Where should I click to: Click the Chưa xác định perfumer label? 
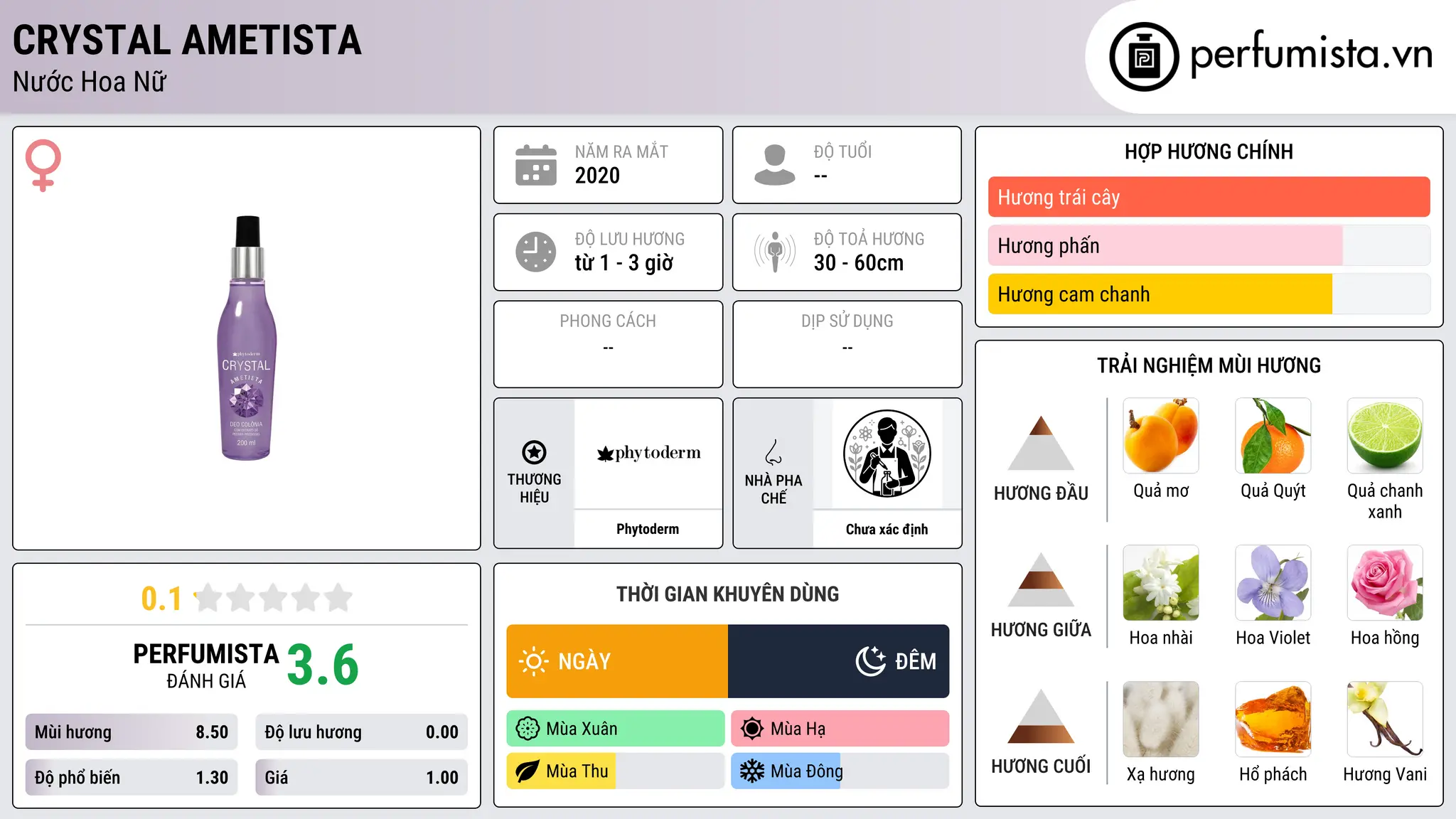[x=887, y=529]
